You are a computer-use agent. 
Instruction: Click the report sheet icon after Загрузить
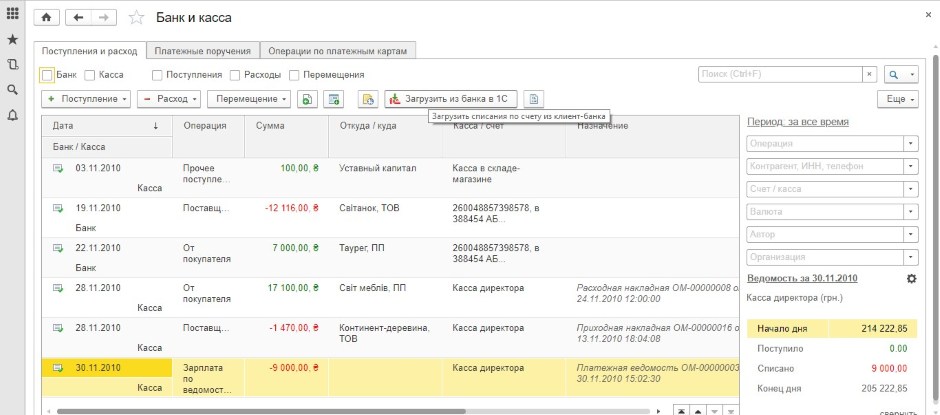click(534, 100)
